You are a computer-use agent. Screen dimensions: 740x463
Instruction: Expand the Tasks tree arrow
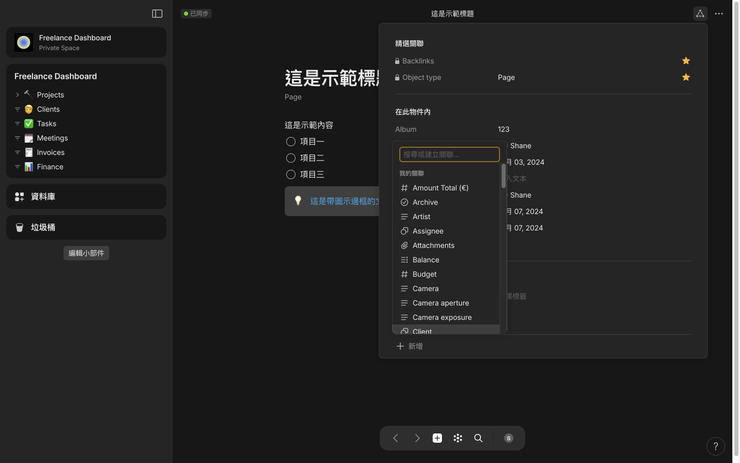point(17,124)
